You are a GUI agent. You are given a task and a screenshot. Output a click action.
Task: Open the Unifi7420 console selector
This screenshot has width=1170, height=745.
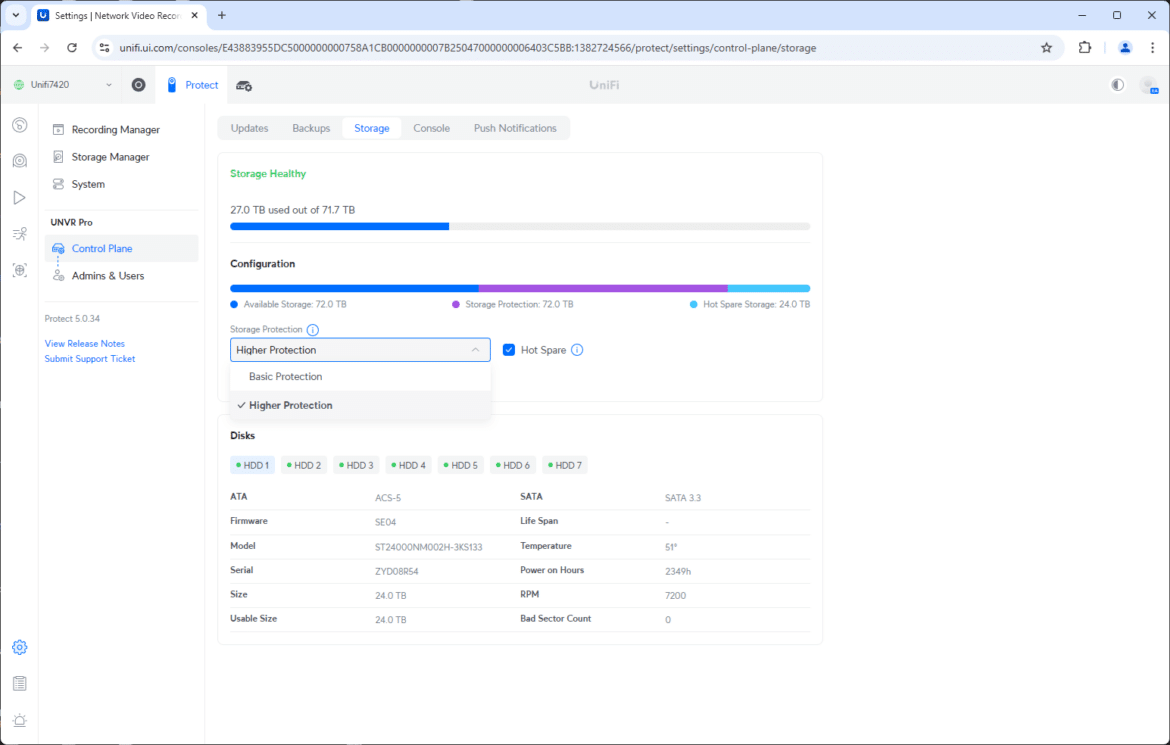tap(63, 85)
